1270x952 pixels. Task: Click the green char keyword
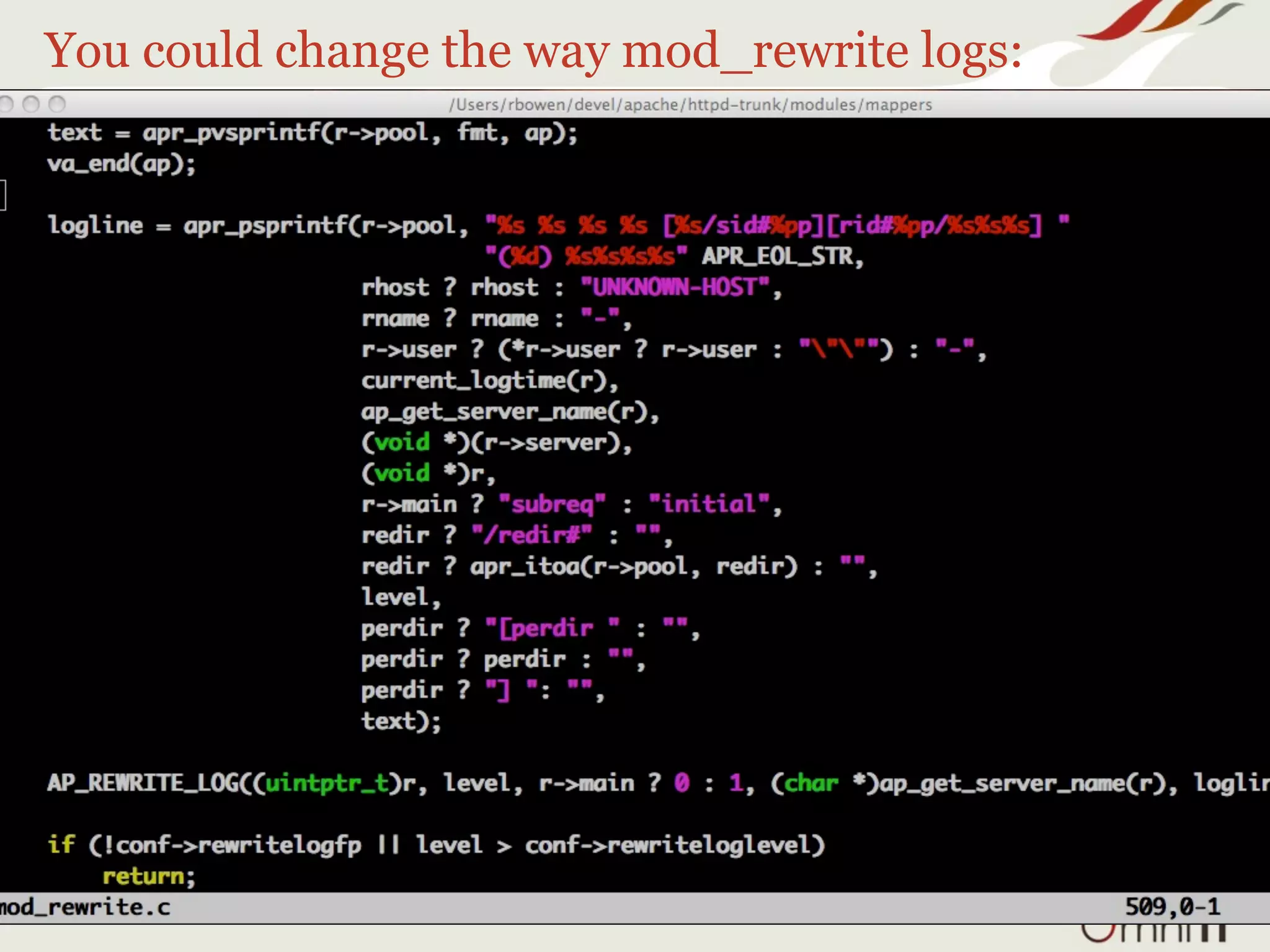click(x=811, y=783)
